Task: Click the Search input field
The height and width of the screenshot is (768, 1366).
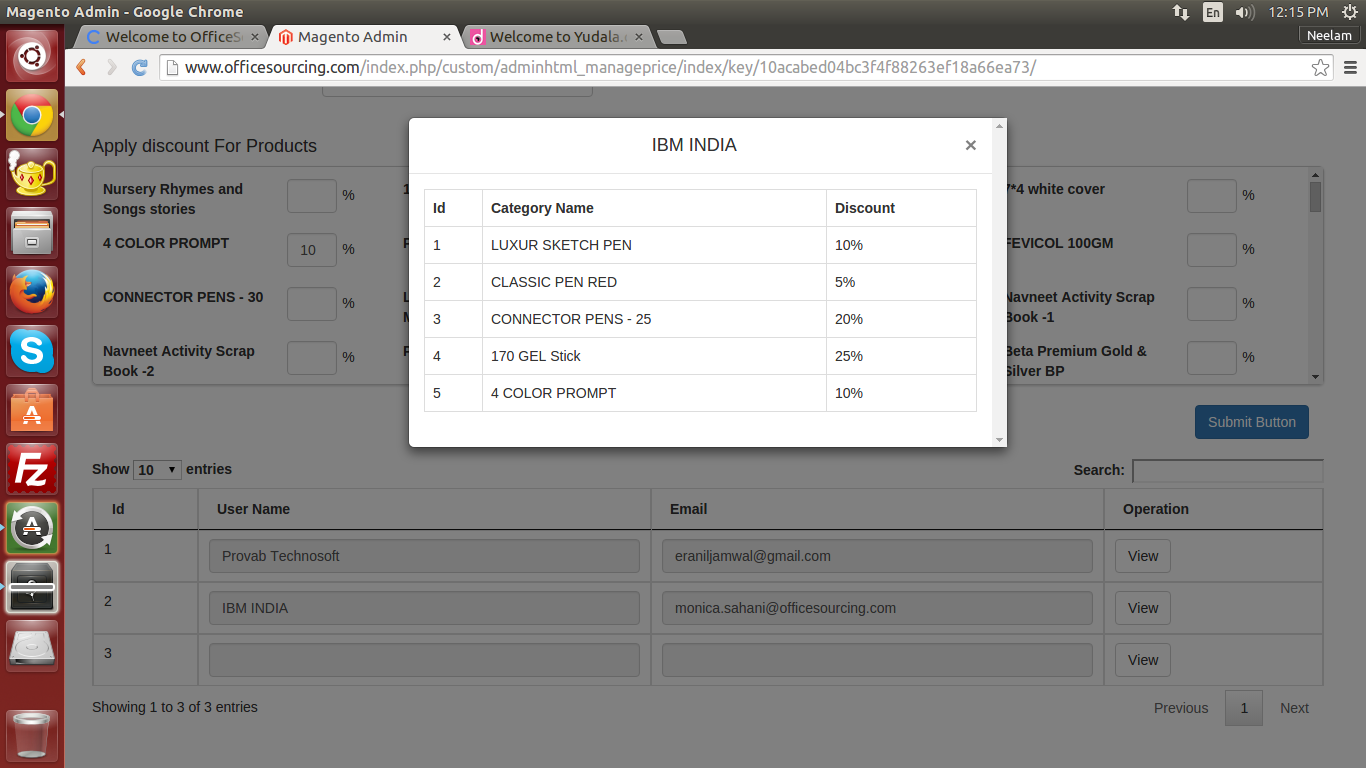Action: coord(1228,470)
